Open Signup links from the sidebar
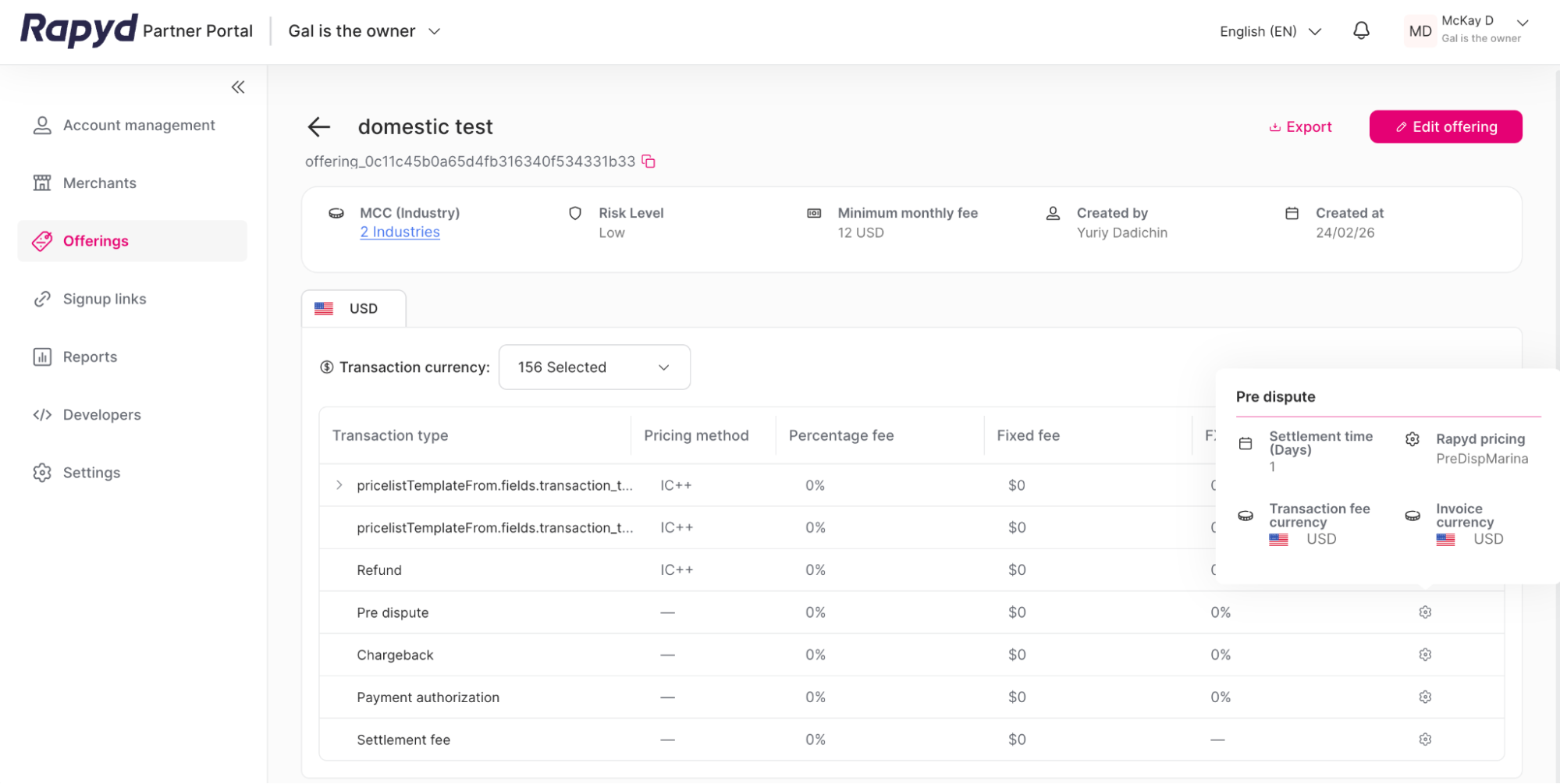 tap(105, 299)
